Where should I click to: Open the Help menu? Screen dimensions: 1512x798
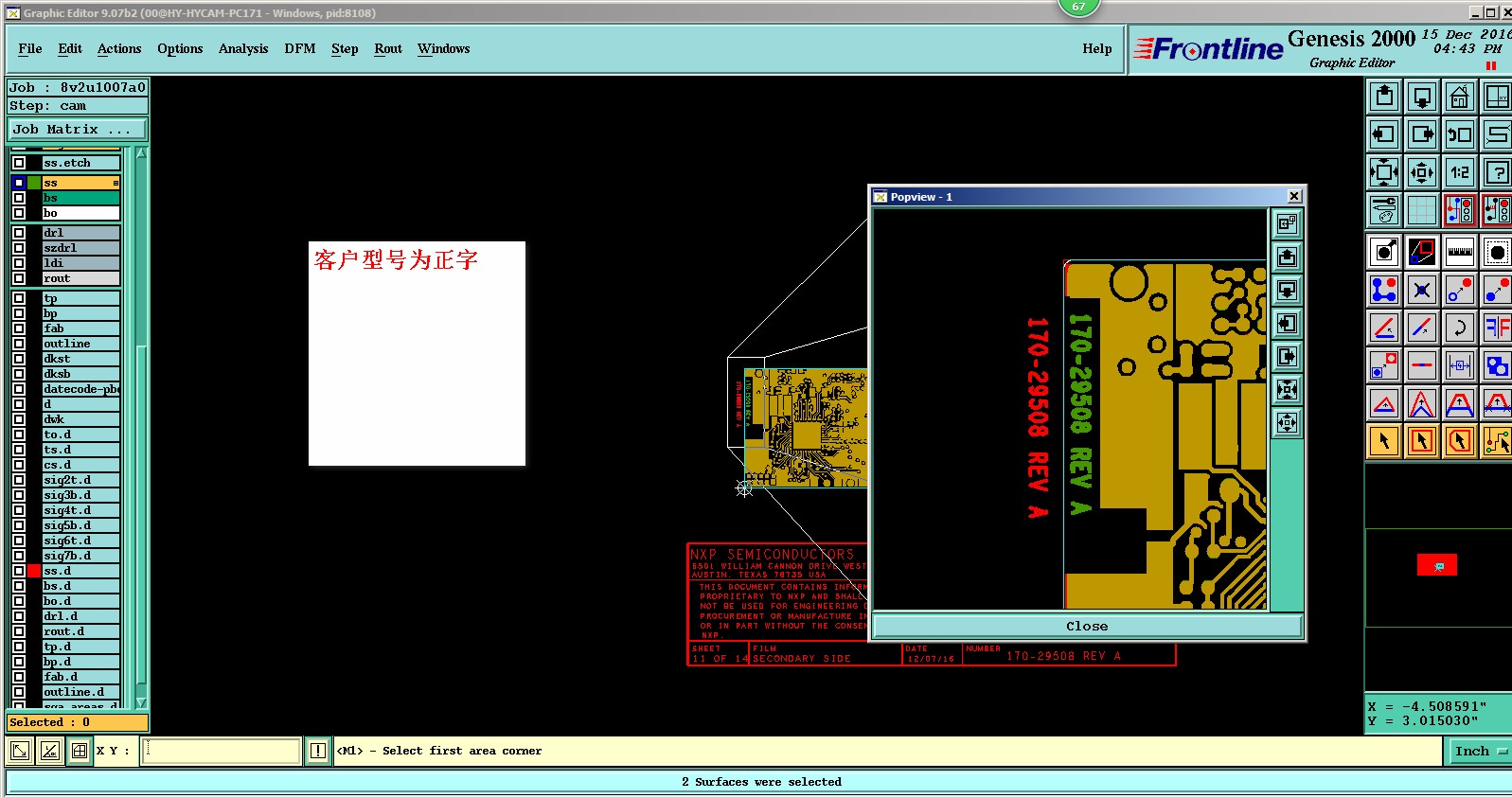click(1097, 49)
